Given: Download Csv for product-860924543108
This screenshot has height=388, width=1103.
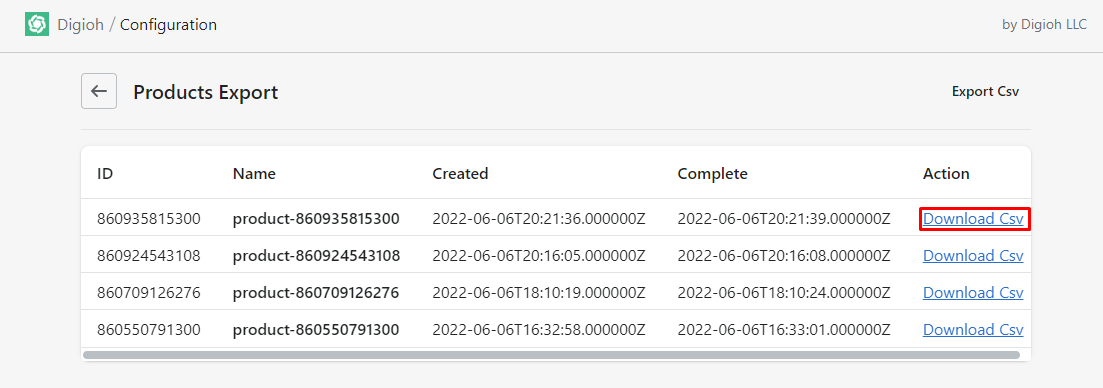Looking at the screenshot, I should click(973, 256).
